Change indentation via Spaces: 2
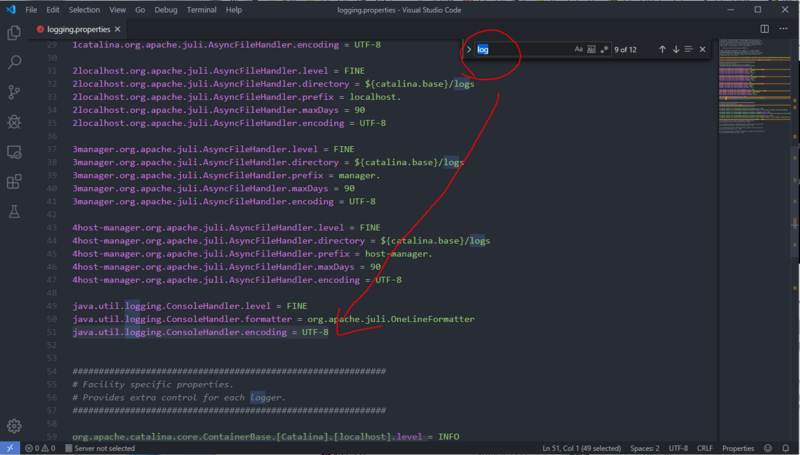Image resolution: width=800 pixels, height=455 pixels. pos(644,448)
